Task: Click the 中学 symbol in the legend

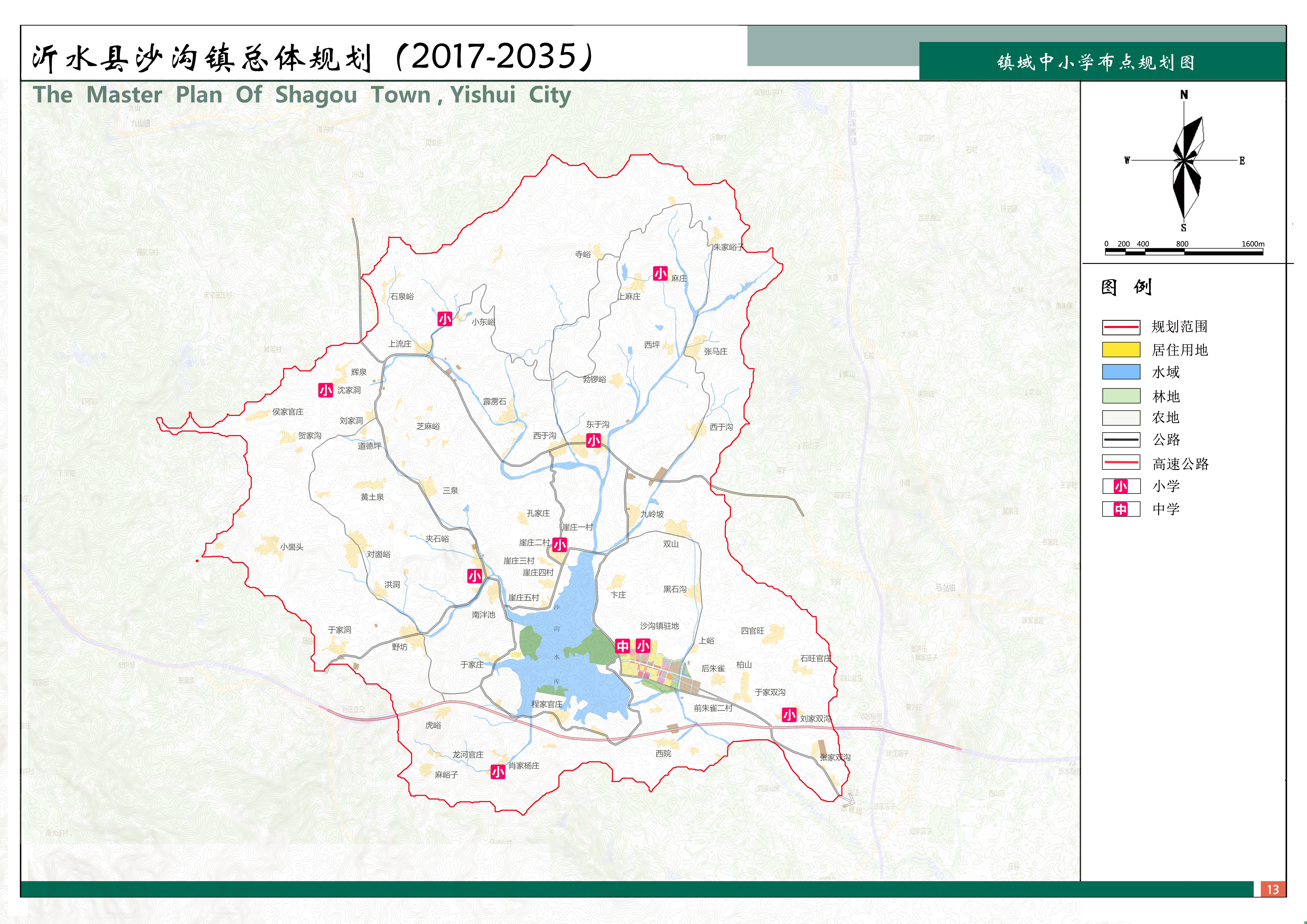Action: coord(1121,509)
